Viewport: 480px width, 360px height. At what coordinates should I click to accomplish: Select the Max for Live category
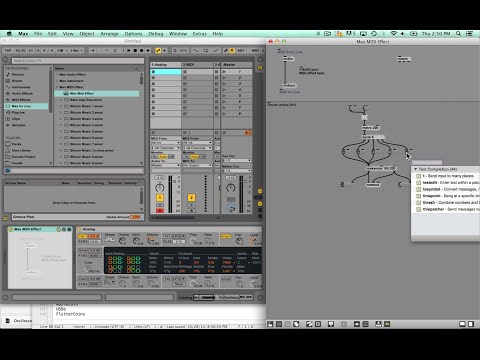click(x=26, y=106)
